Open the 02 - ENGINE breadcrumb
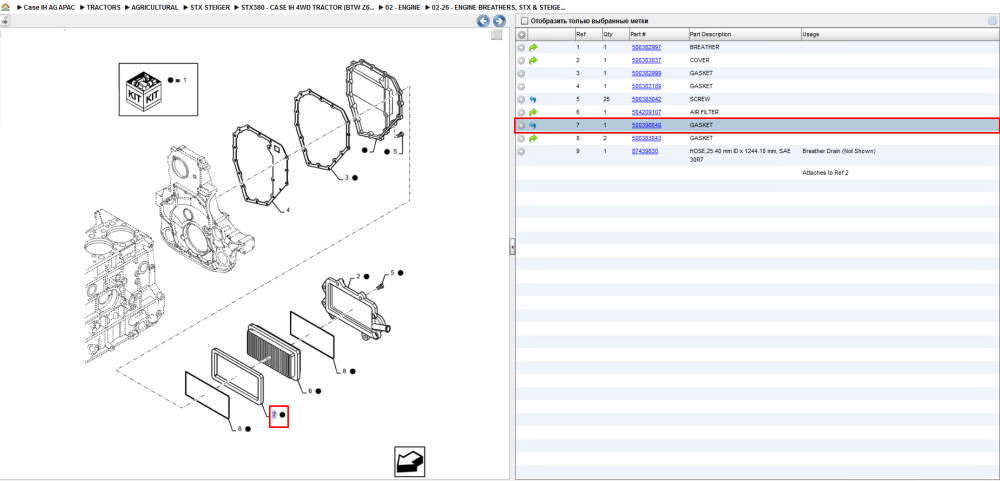1000x481 pixels. coord(402,7)
